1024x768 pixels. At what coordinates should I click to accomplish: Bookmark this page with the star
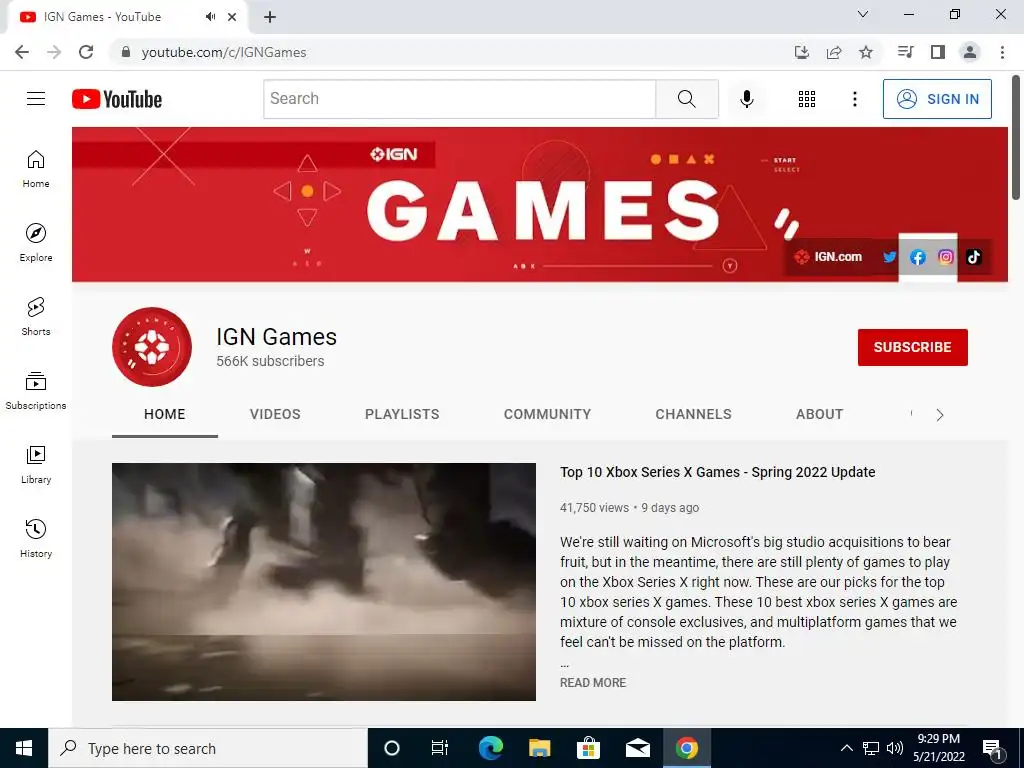click(x=866, y=52)
